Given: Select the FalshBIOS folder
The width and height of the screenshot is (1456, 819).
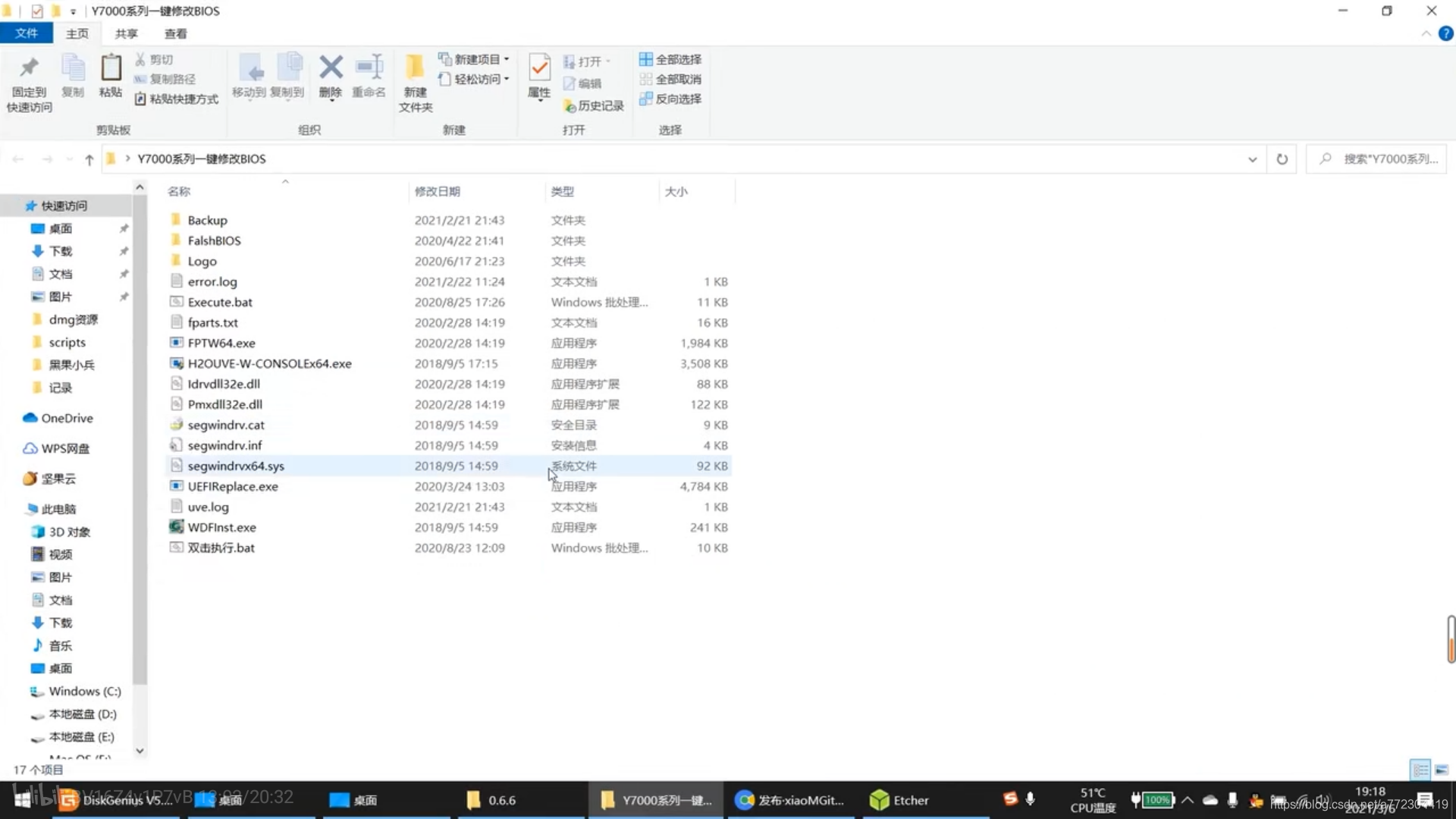Looking at the screenshot, I should [214, 240].
